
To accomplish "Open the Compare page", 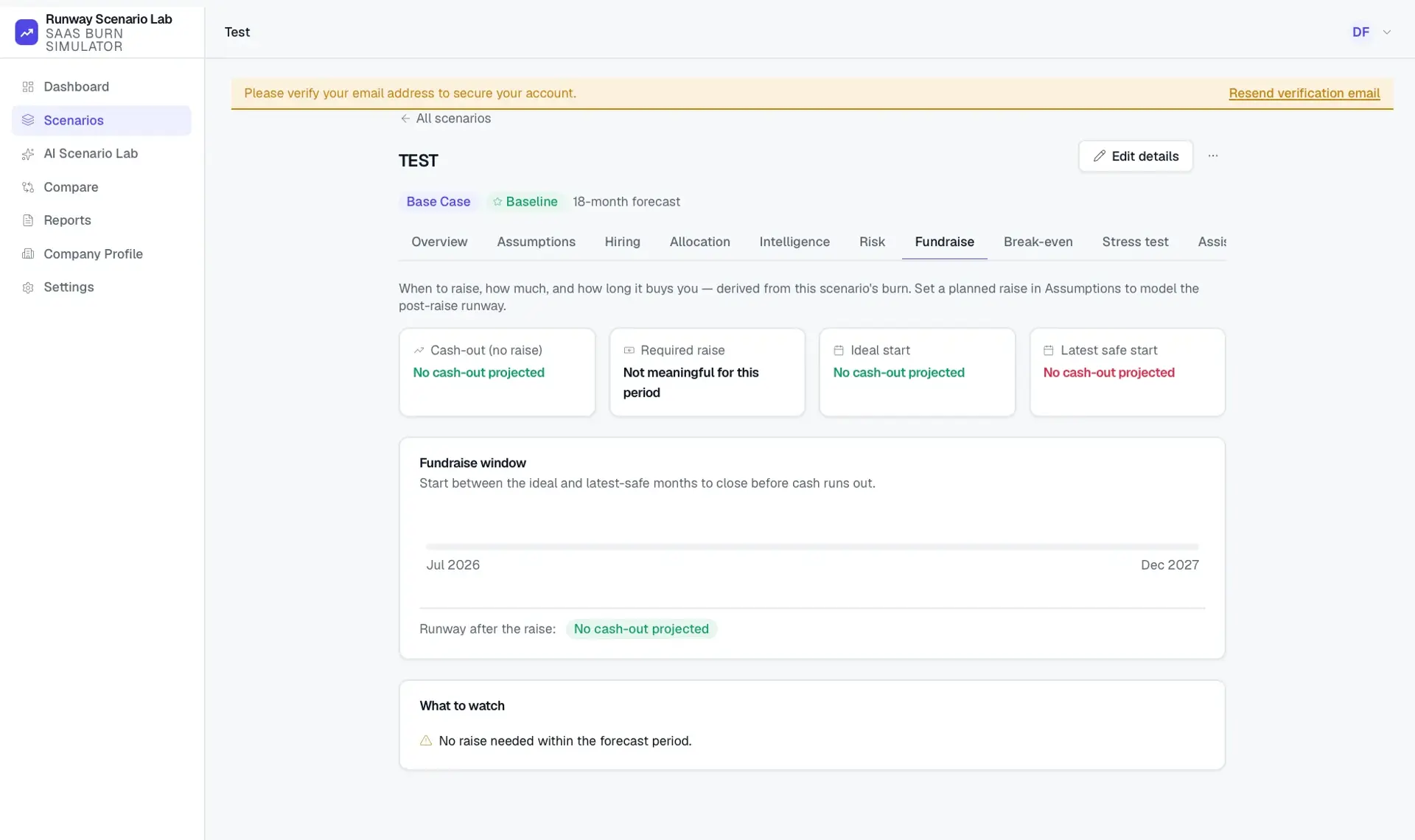I will [102, 187].
